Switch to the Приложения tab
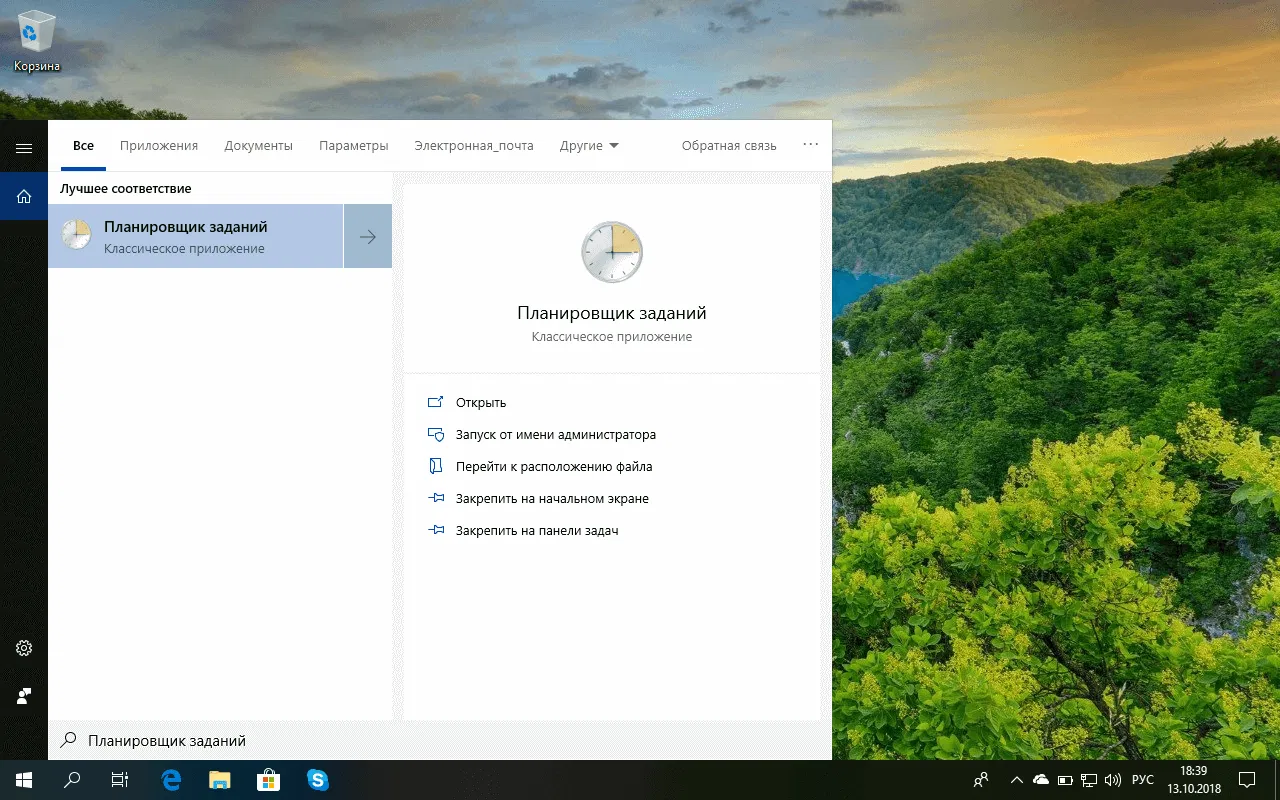The image size is (1280, 800). point(159,146)
